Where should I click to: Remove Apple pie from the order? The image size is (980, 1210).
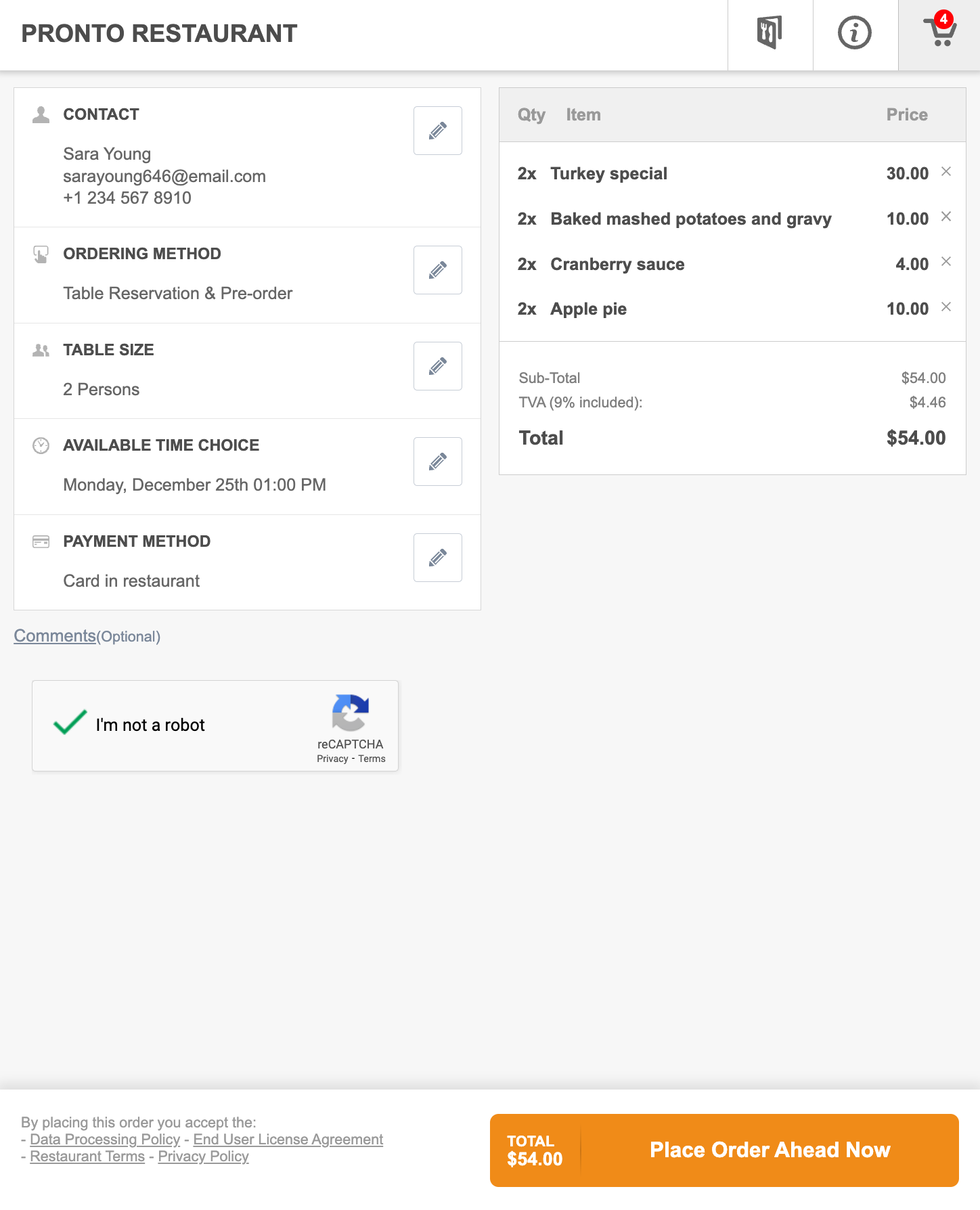(x=946, y=307)
